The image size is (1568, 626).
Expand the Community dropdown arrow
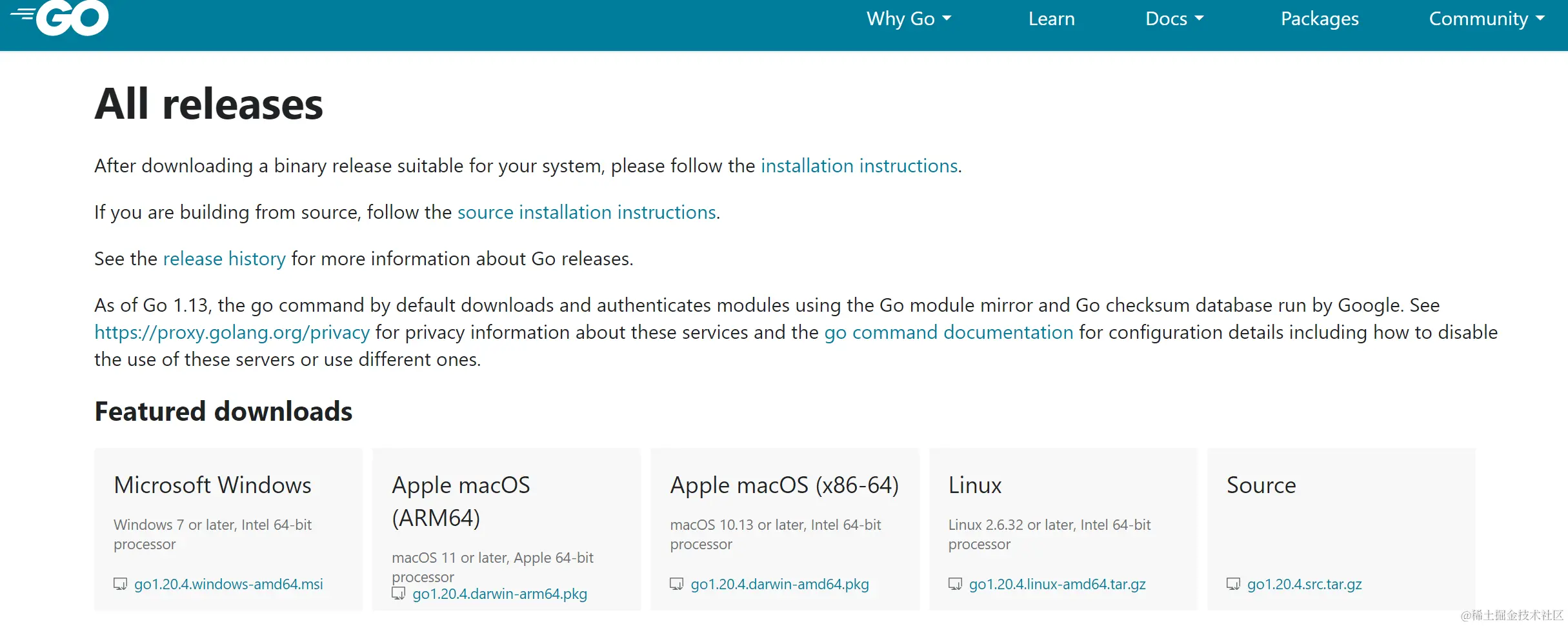pos(1540,19)
